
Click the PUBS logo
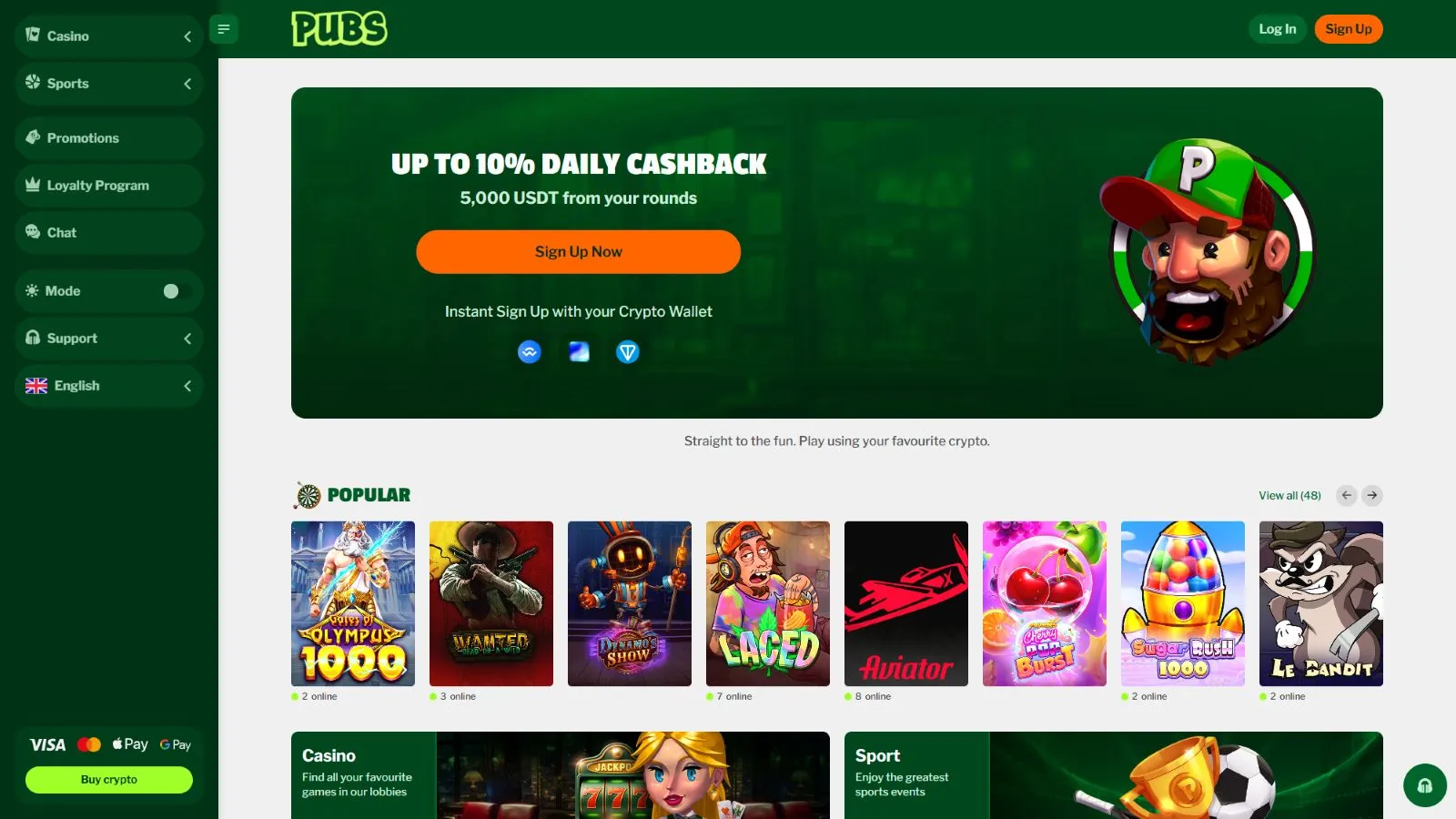pyautogui.click(x=339, y=28)
